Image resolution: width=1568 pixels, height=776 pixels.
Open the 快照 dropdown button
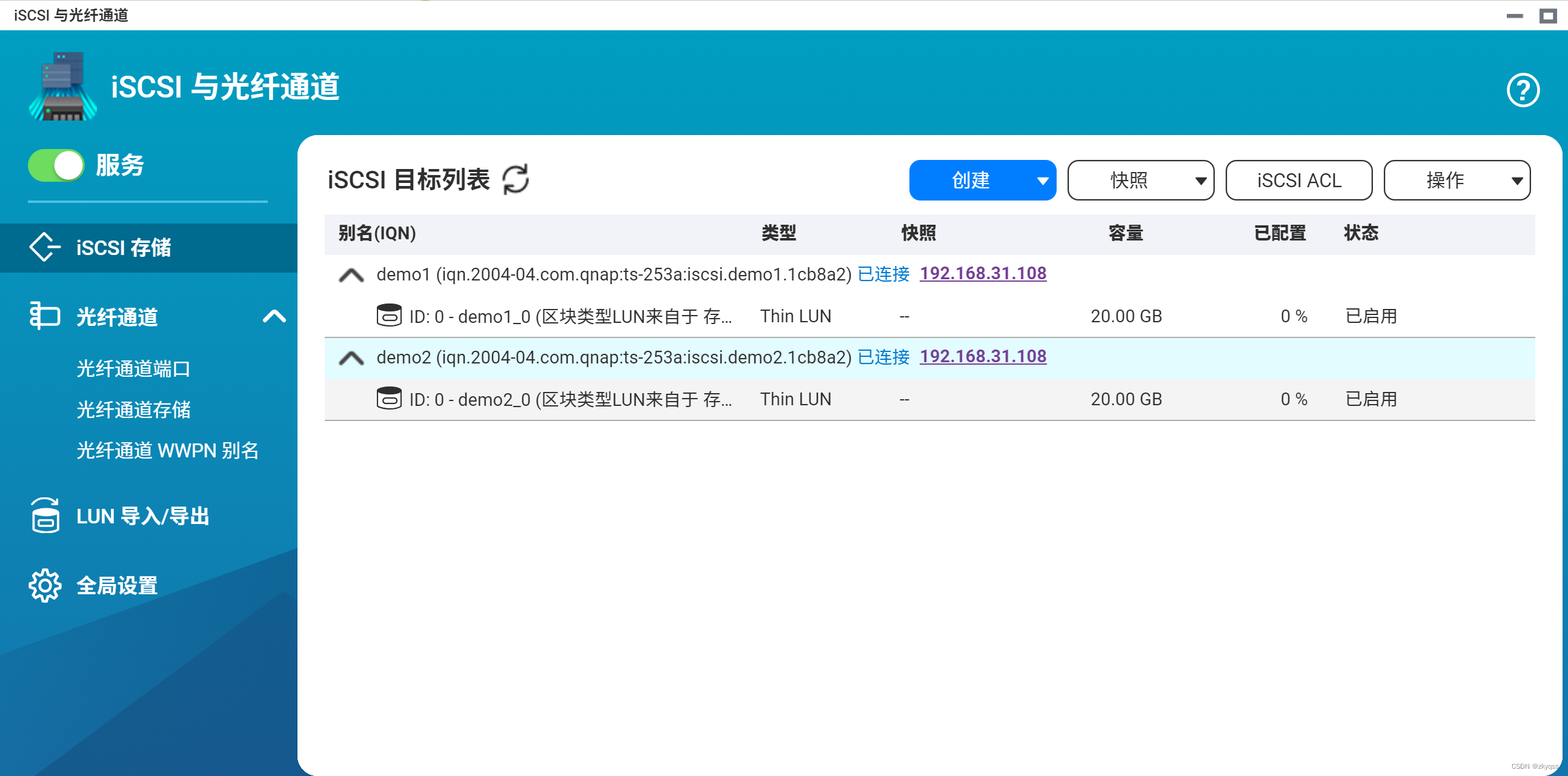point(1140,180)
